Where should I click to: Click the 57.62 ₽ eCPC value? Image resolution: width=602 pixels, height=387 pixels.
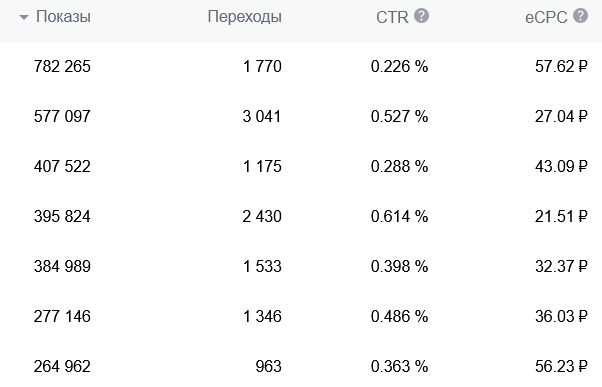click(561, 66)
